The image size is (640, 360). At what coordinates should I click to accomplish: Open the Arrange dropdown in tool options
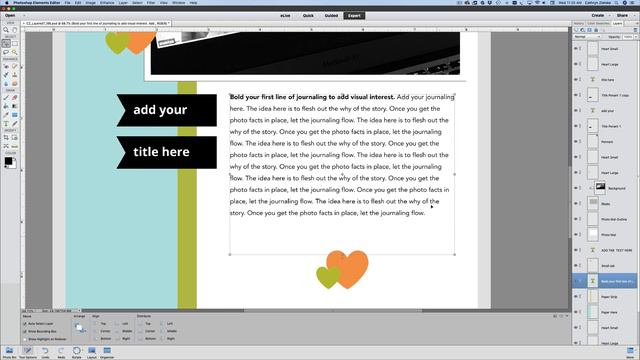click(80, 327)
